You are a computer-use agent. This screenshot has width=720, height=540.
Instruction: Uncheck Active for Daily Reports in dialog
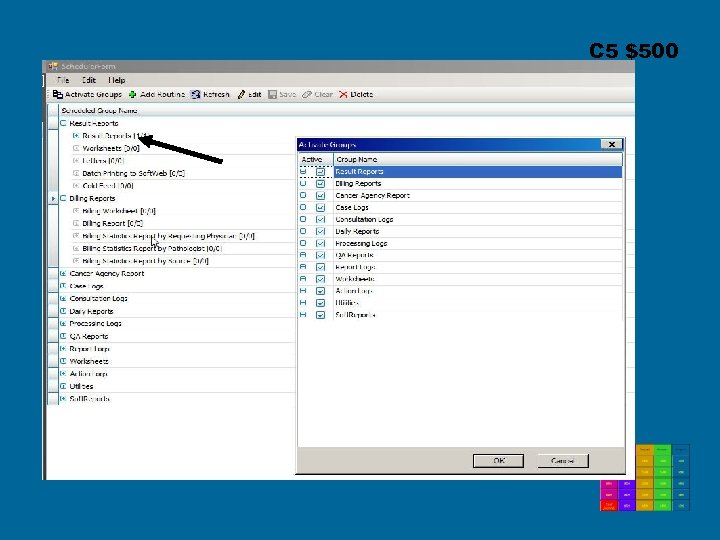(321, 231)
